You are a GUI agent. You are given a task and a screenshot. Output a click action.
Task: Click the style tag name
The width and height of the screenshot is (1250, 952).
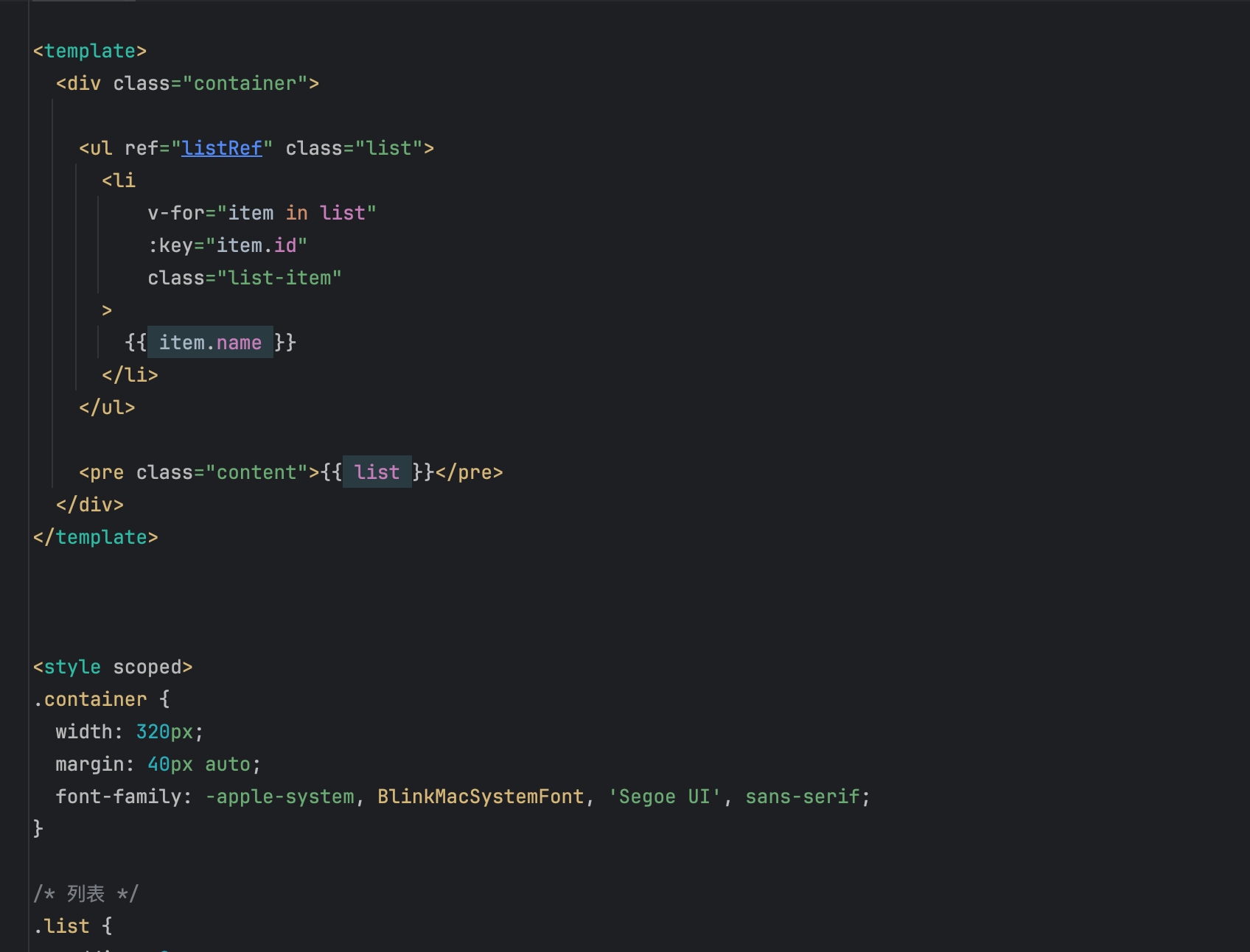pos(72,667)
